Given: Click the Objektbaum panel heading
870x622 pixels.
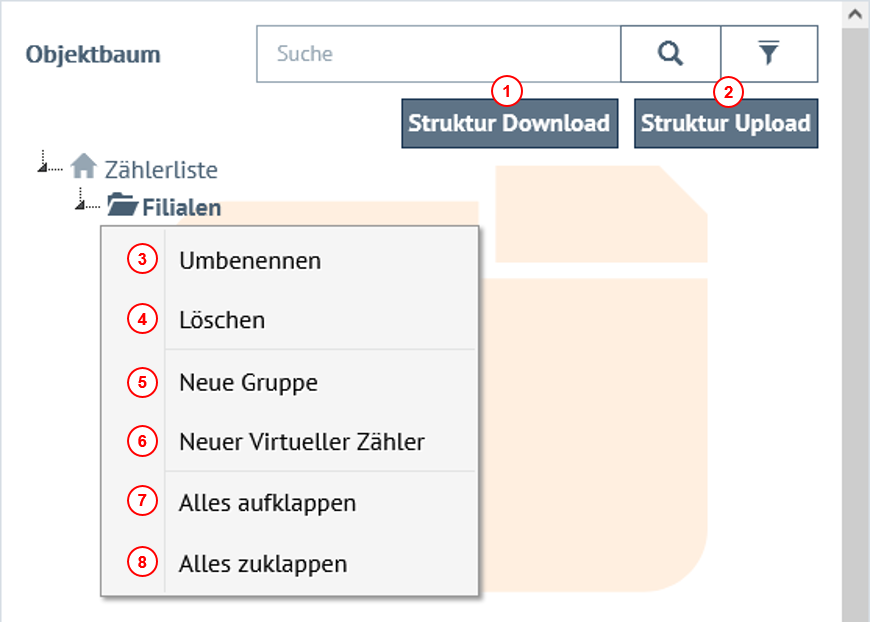Looking at the screenshot, I should coord(93,55).
